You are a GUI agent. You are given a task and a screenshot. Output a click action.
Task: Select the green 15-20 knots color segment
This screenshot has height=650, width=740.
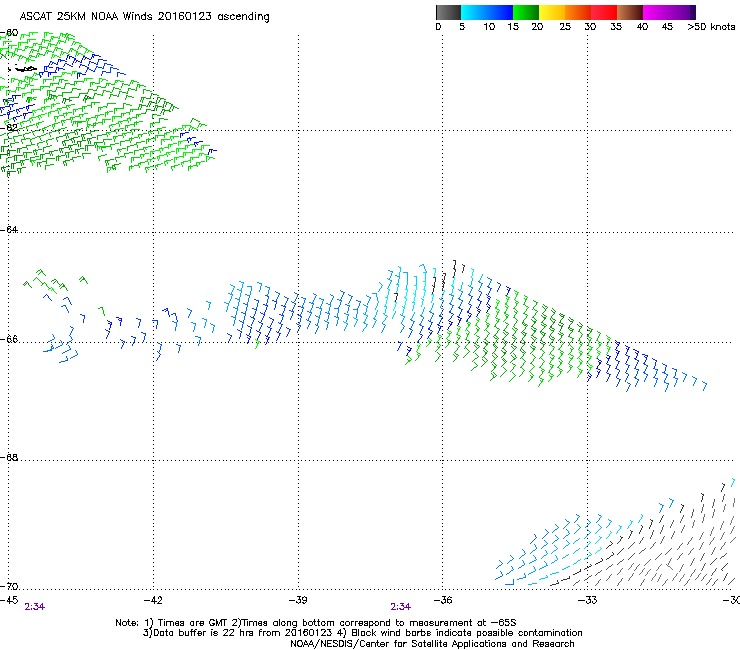tap(526, 12)
